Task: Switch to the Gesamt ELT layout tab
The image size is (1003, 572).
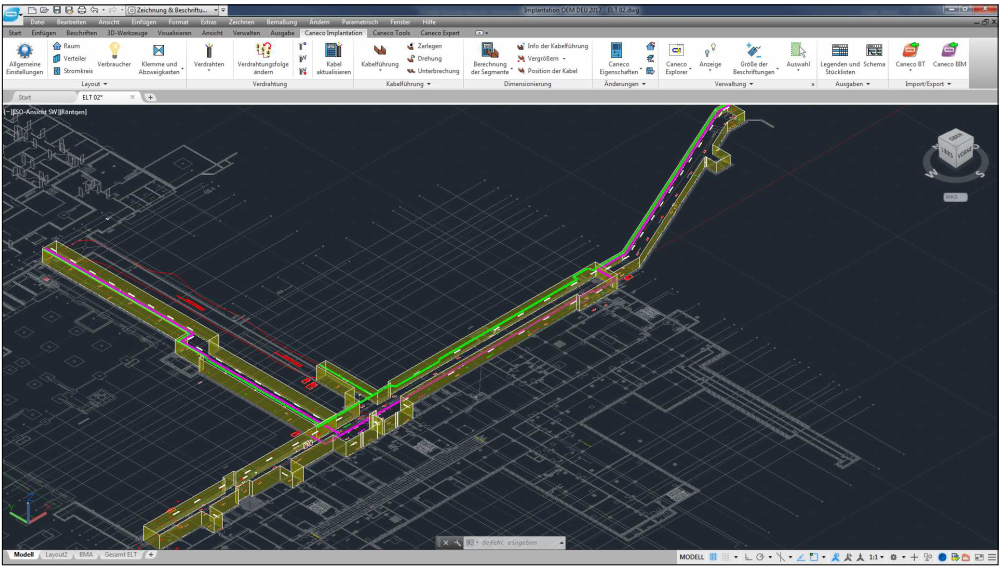Action: coord(121,554)
